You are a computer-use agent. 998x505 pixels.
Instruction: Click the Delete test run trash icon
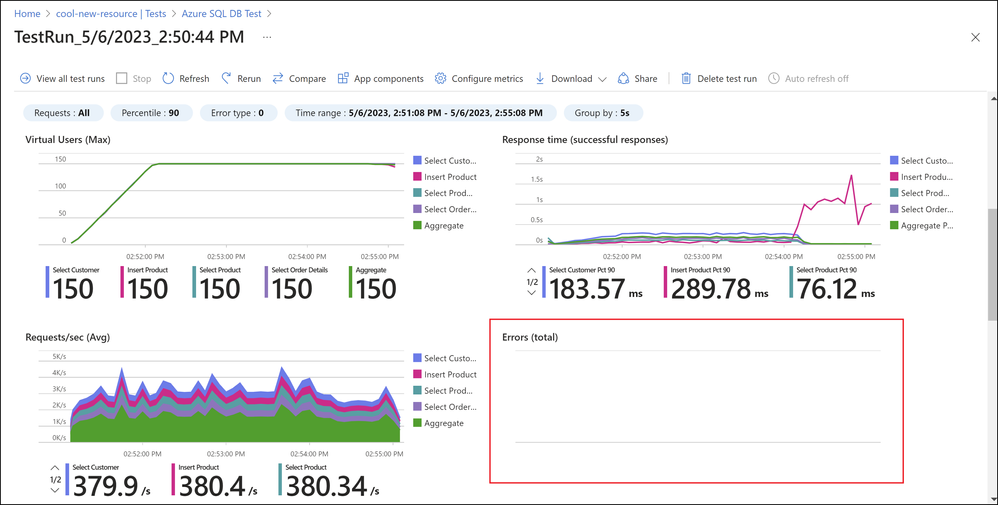tap(686, 78)
